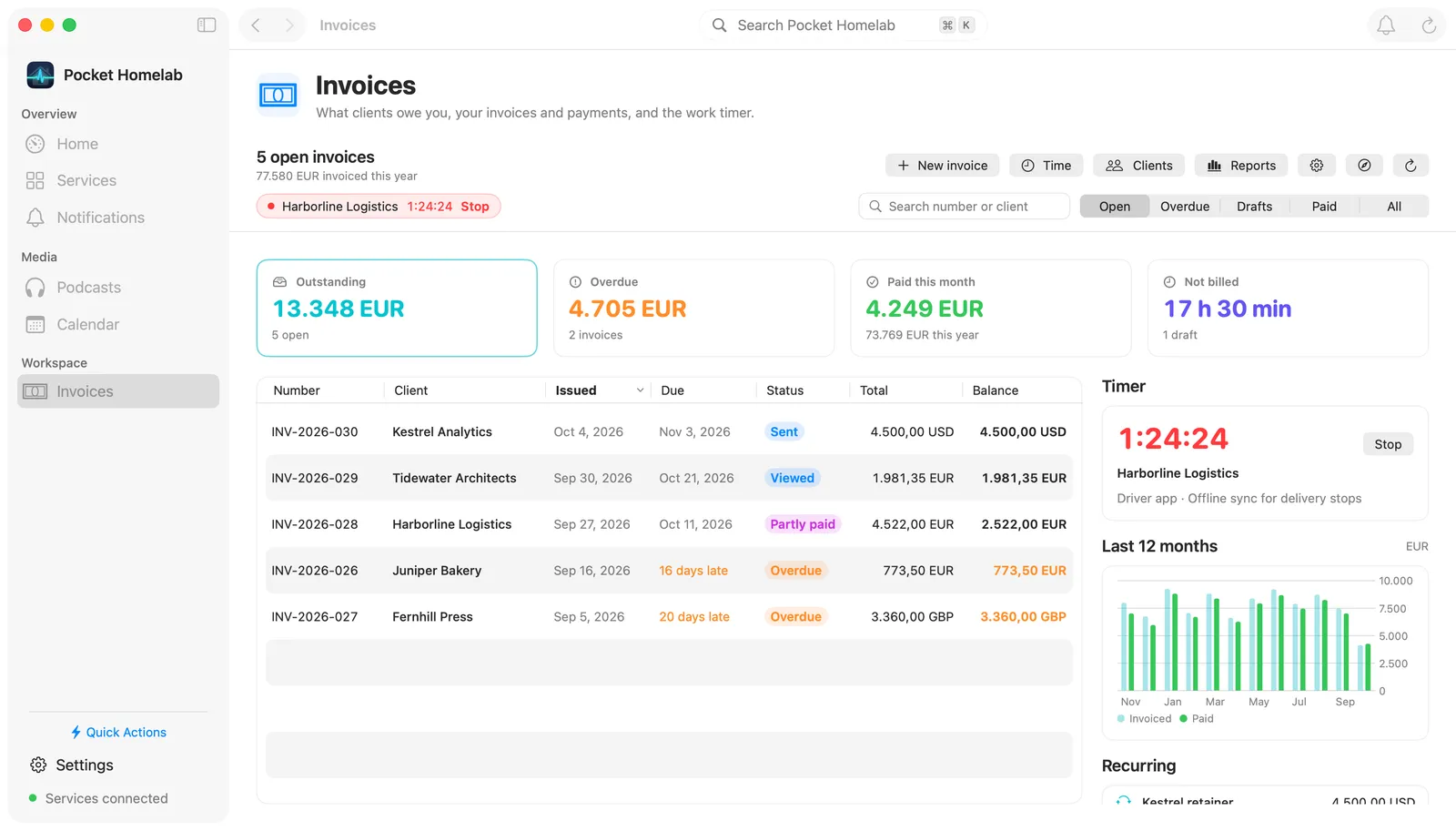Open Calendar in the sidebar
The width and height of the screenshot is (1456, 831).
point(118,324)
